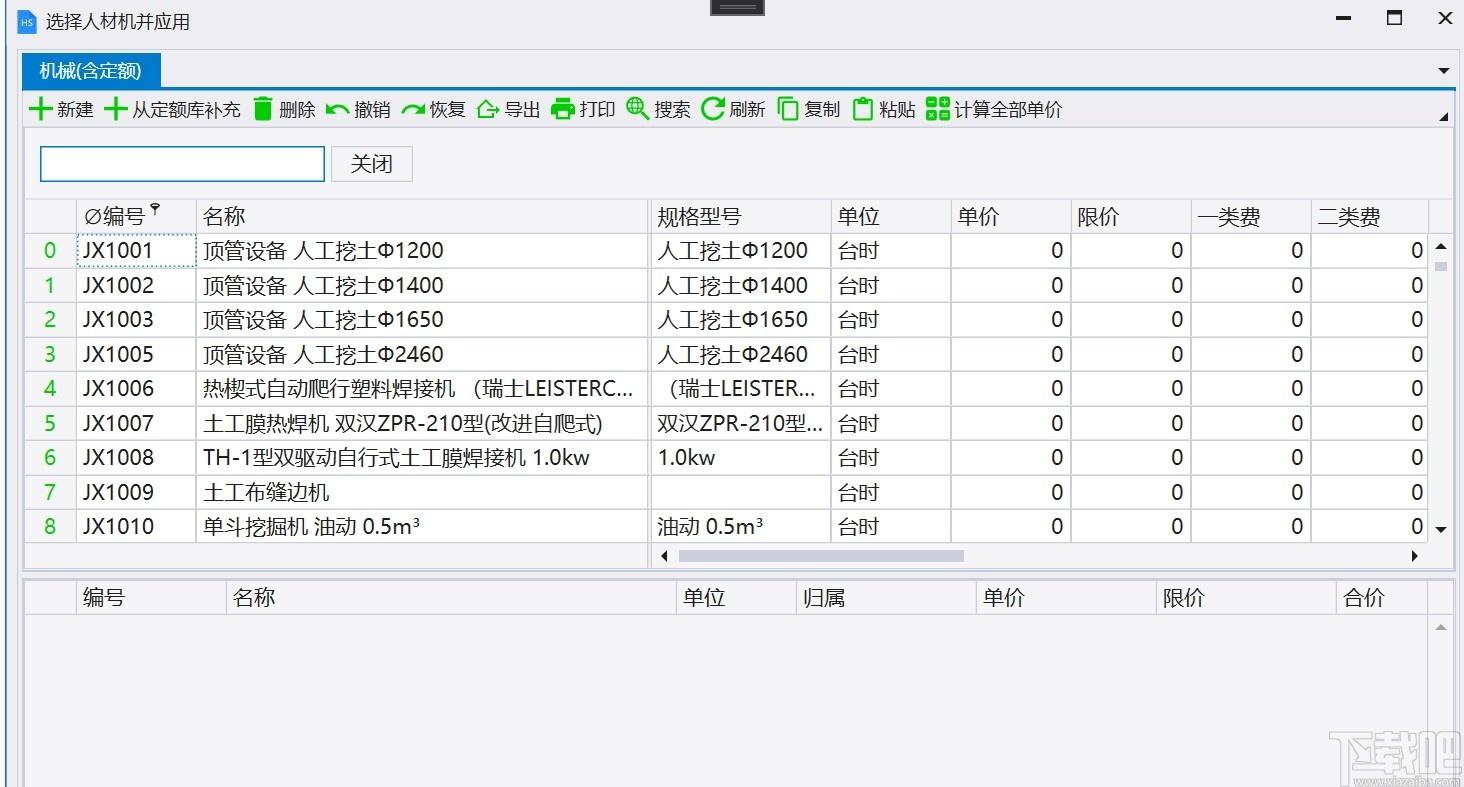Click the 刷新 refresh icon
The height and width of the screenshot is (787, 1464).
click(713, 109)
